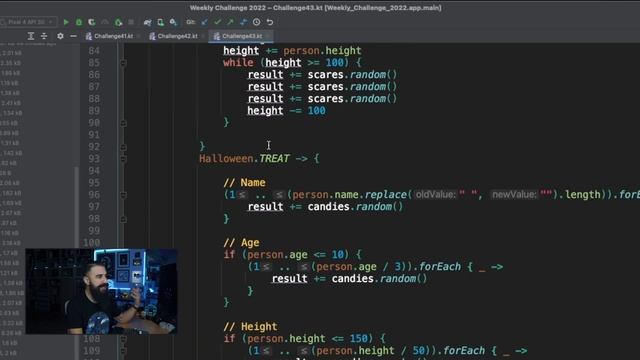Click 'scares.random()' on line 88

point(352,99)
